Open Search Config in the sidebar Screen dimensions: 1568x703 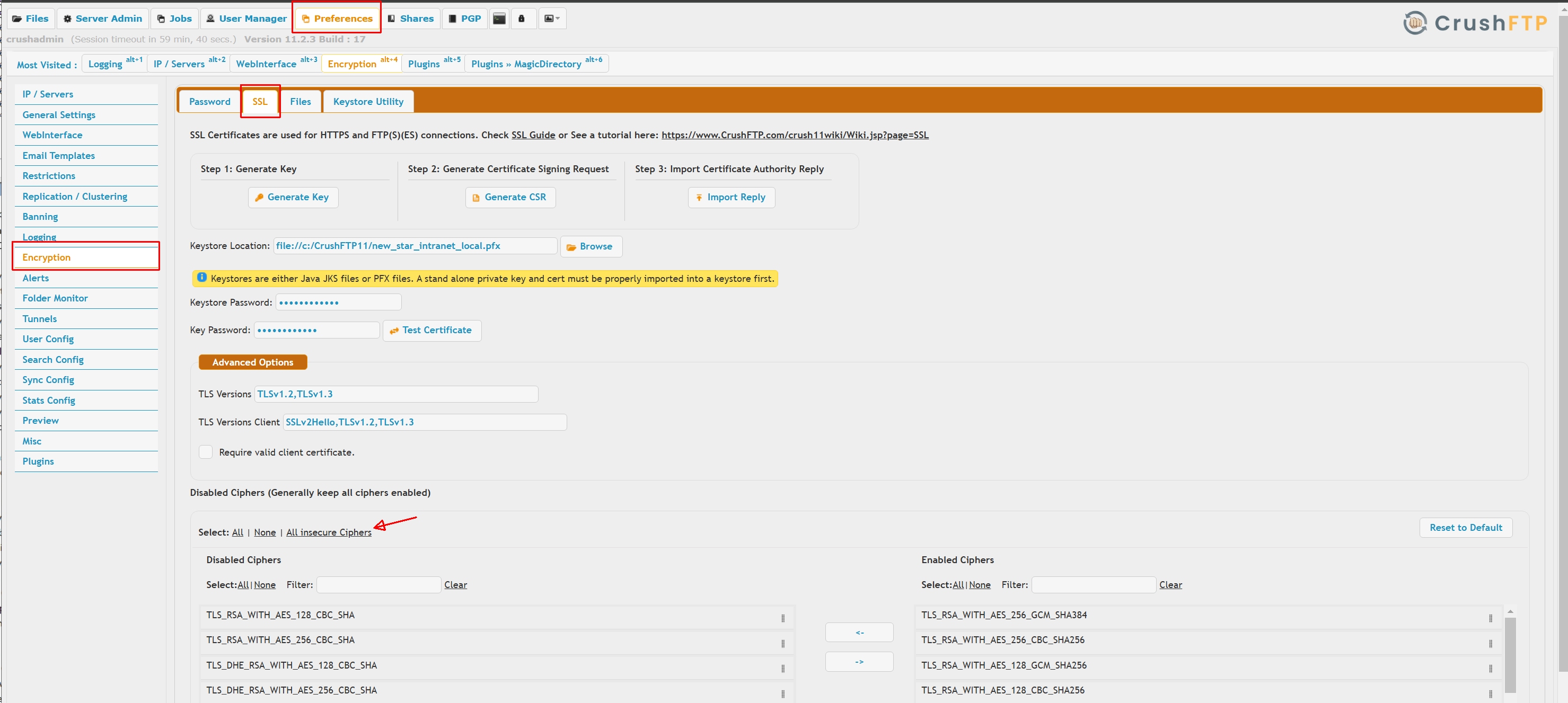pos(86,359)
